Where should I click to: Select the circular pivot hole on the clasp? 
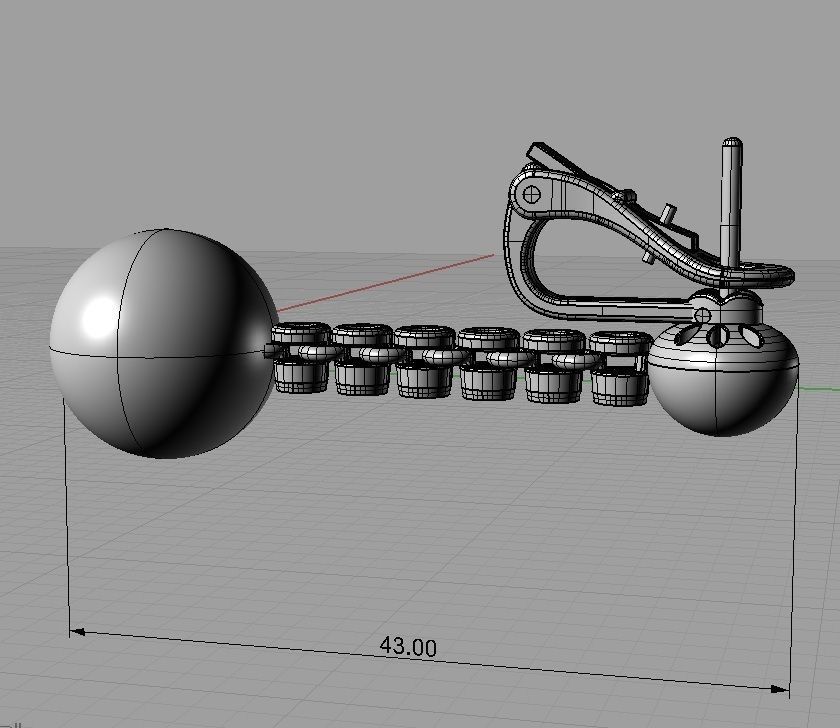[x=531, y=194]
